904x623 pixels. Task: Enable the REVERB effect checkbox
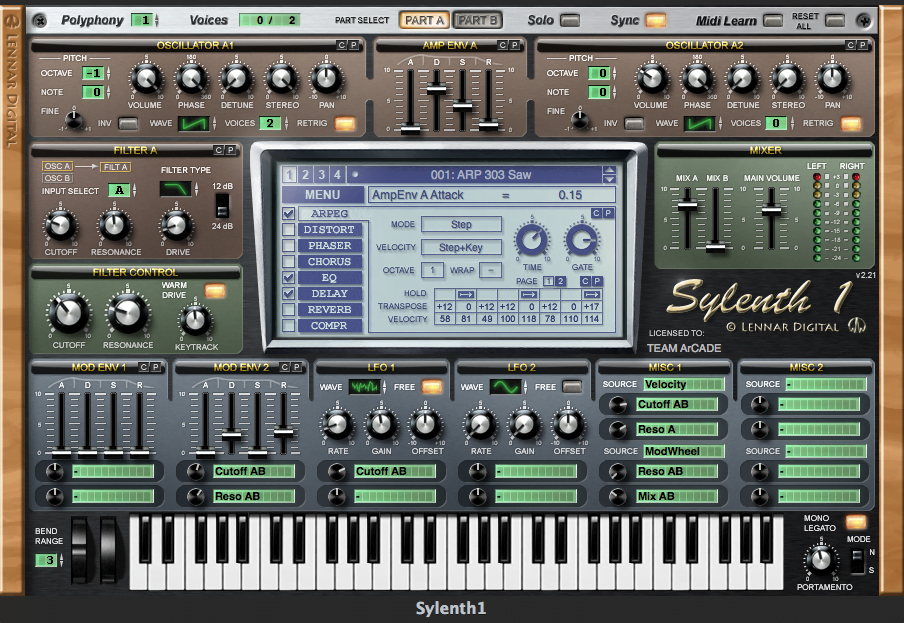pyautogui.click(x=289, y=310)
